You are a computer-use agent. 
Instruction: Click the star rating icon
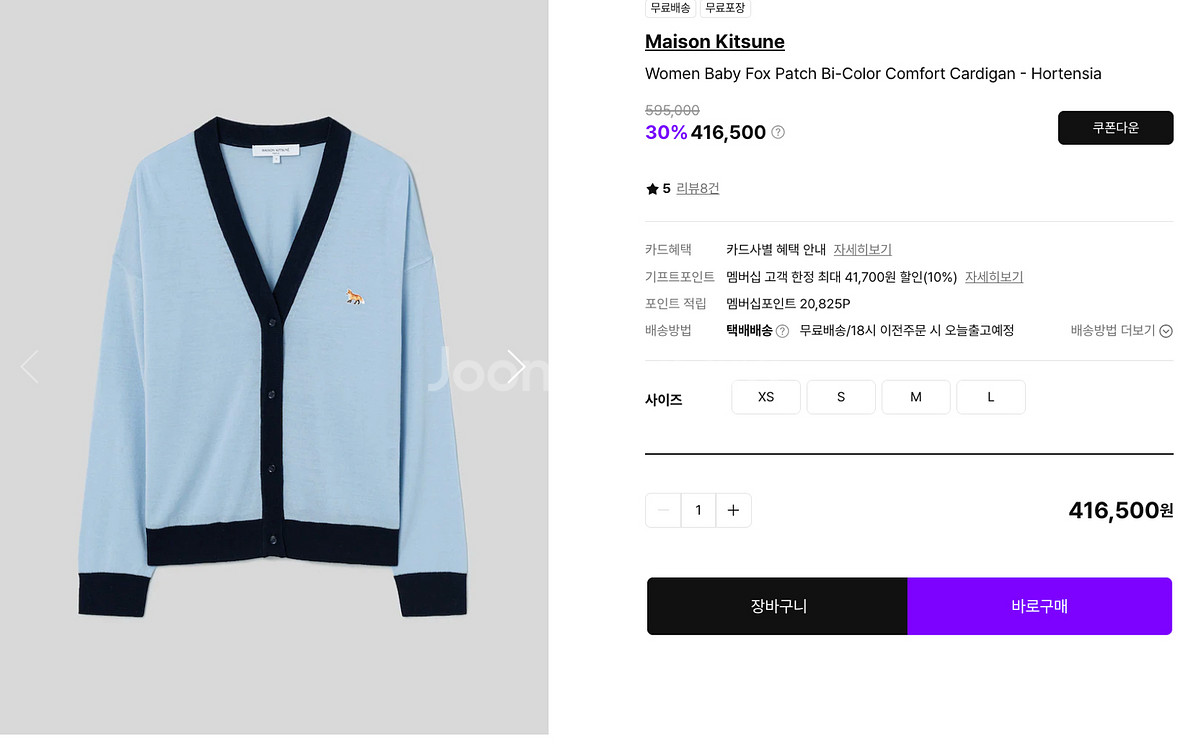click(652, 189)
